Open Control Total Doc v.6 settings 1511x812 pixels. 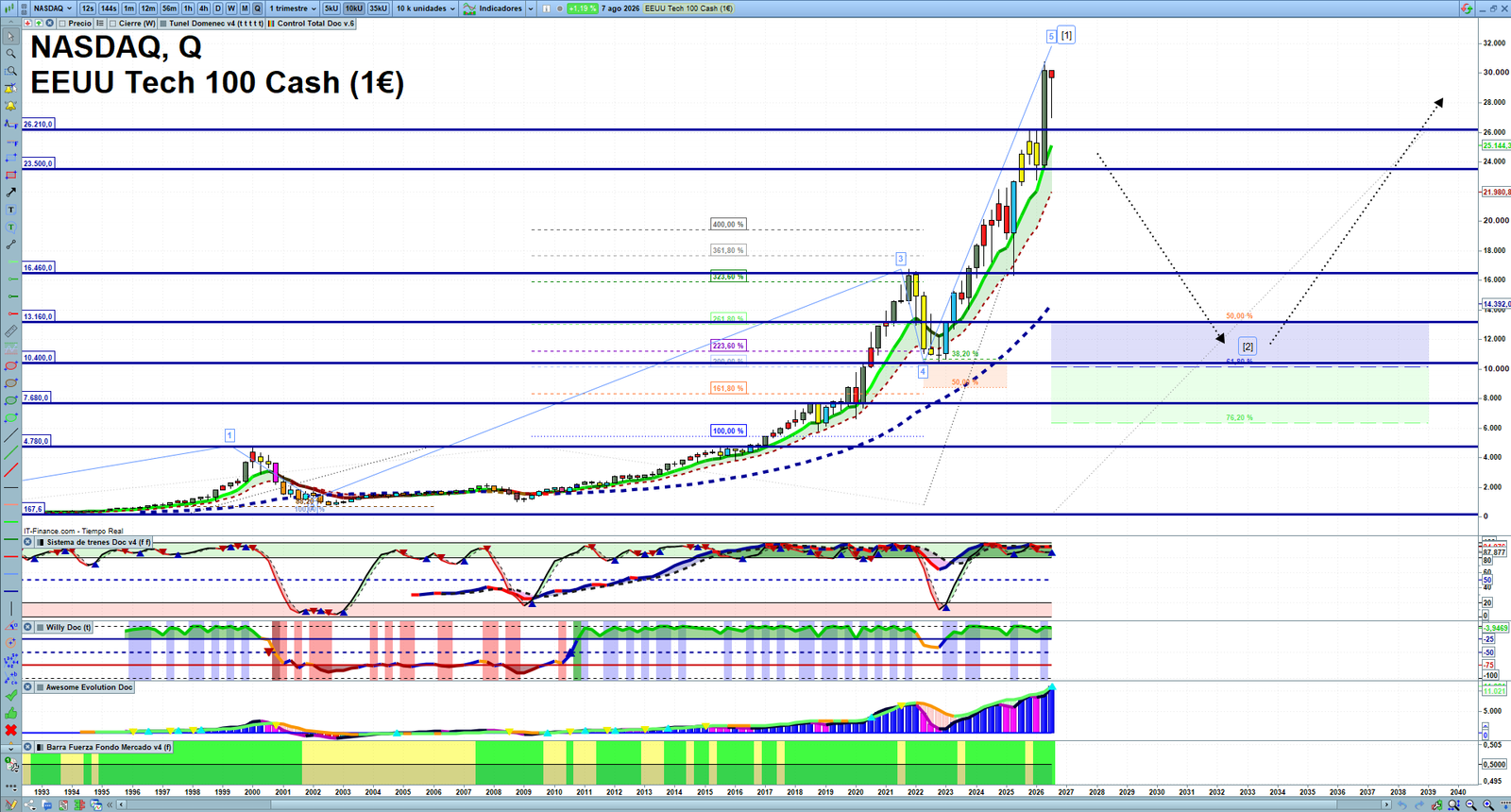[312, 23]
